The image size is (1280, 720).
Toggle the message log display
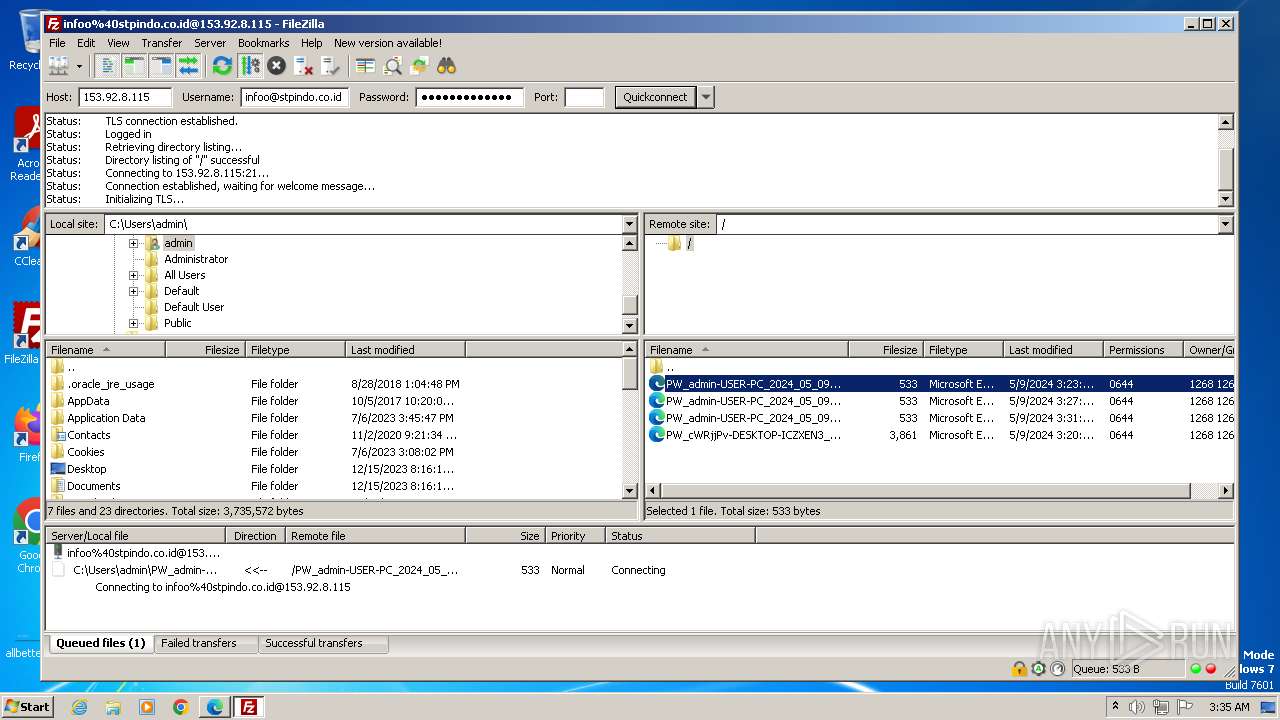pos(107,66)
